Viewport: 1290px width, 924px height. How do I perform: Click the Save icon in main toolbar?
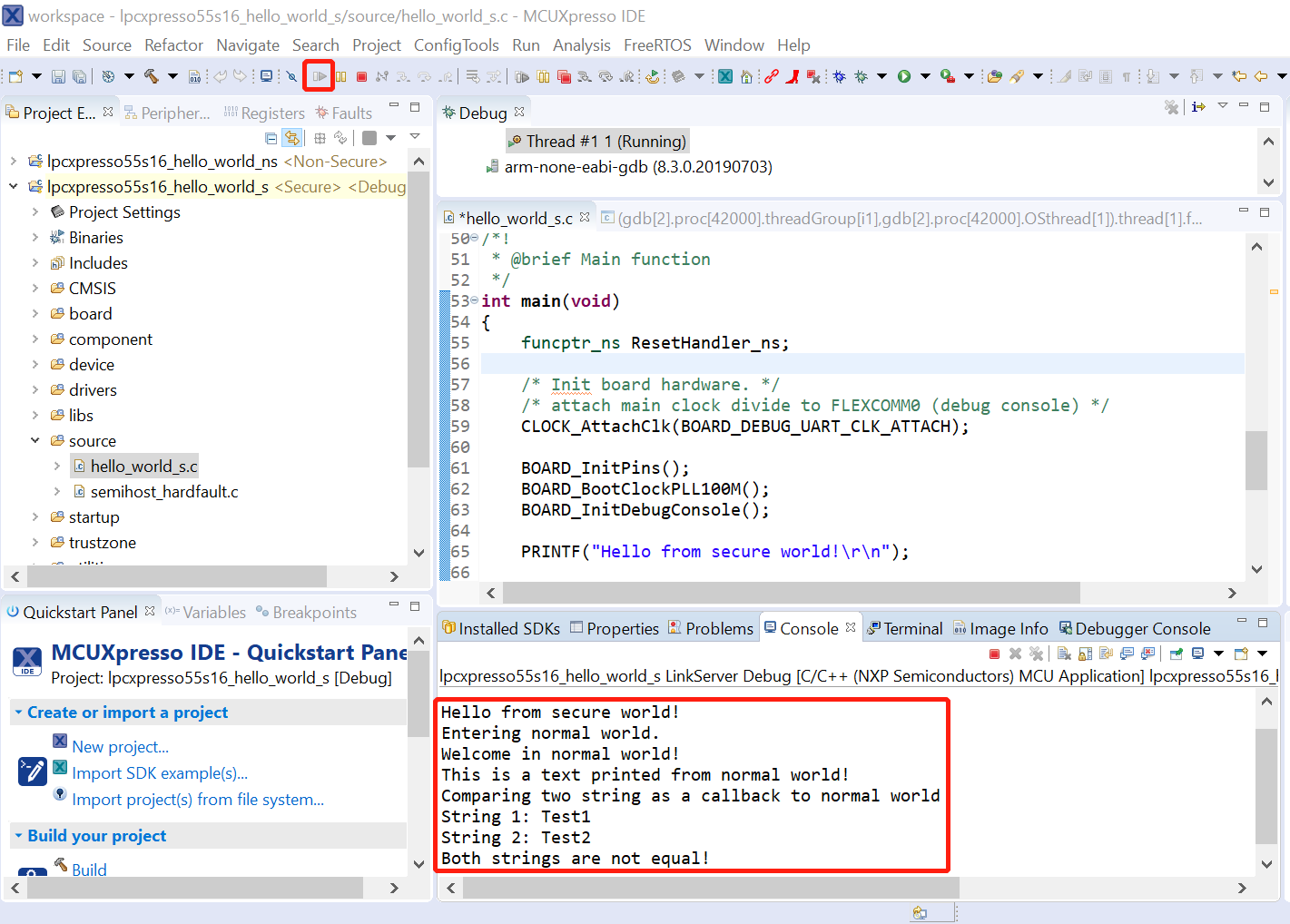(58, 77)
